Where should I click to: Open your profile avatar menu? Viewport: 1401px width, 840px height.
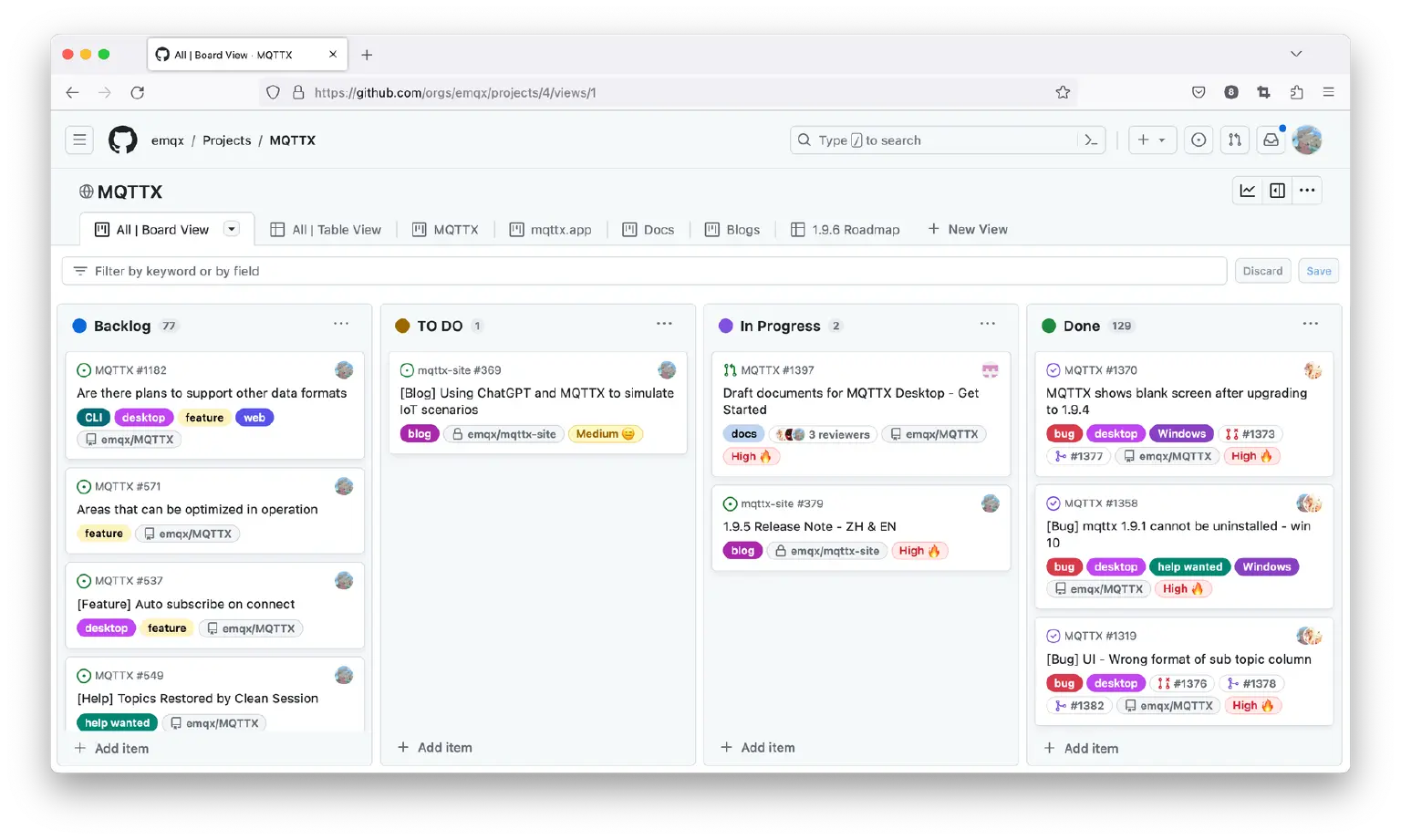click(1306, 140)
